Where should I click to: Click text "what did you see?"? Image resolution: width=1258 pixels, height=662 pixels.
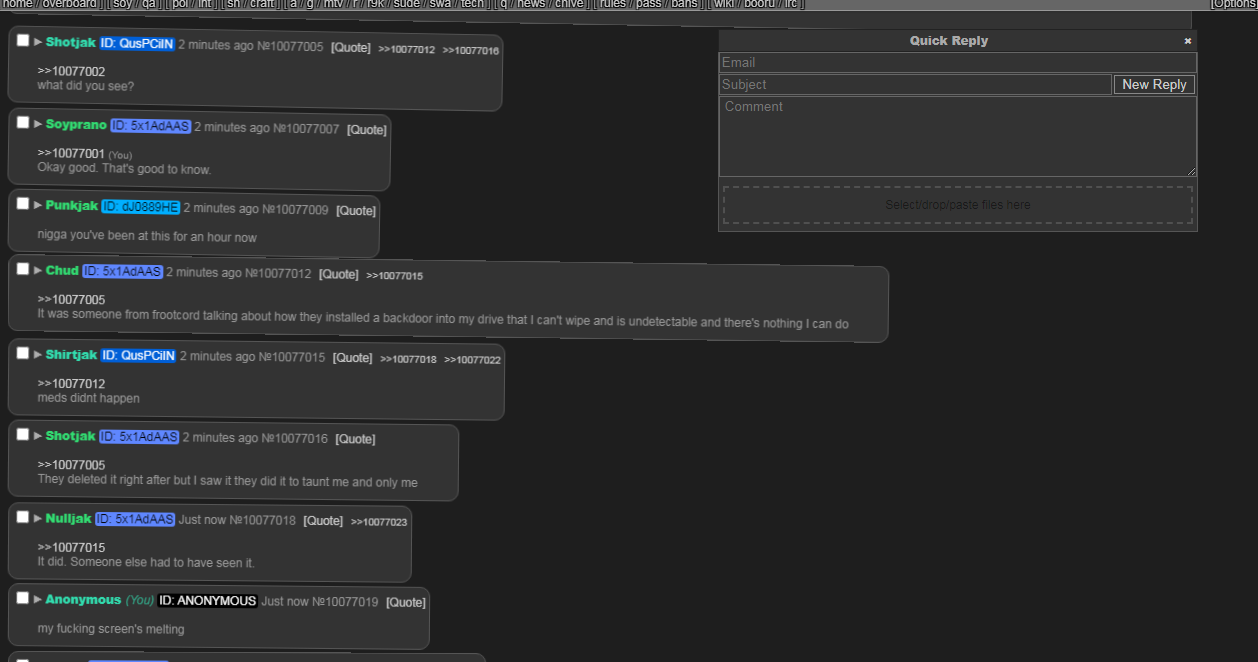point(85,86)
